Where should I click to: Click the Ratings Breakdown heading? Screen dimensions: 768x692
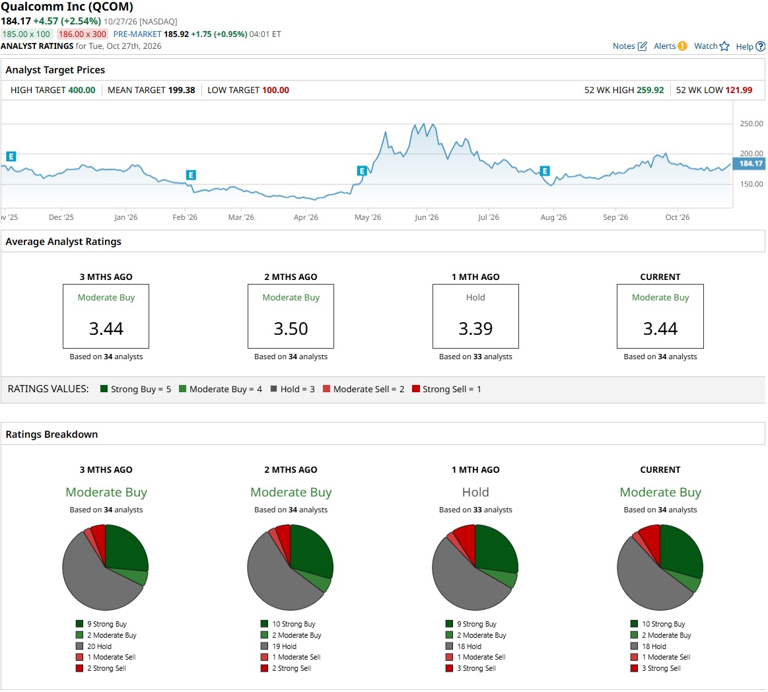pos(51,434)
